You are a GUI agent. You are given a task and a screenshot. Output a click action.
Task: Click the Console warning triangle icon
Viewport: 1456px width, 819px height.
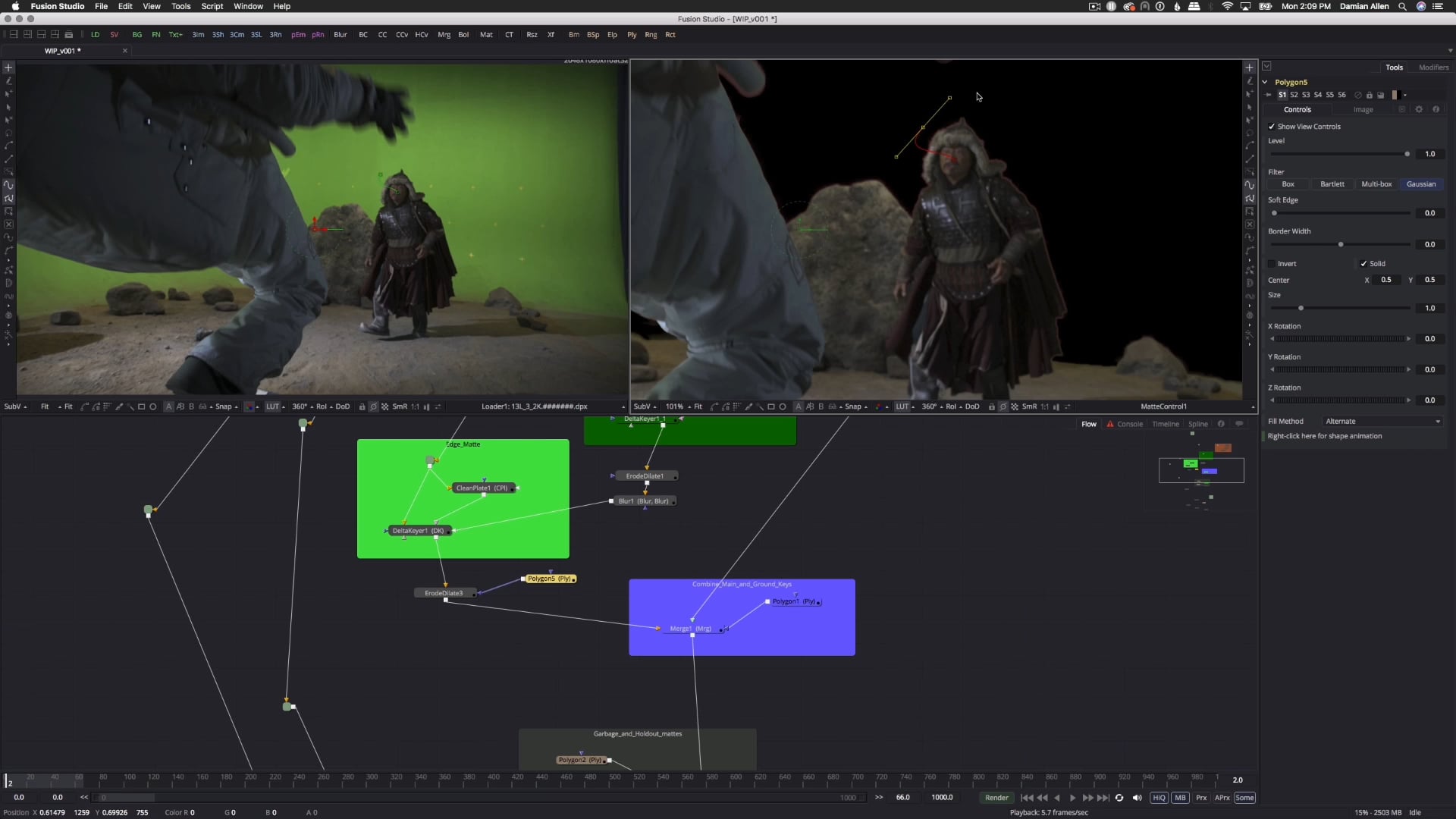(1110, 424)
